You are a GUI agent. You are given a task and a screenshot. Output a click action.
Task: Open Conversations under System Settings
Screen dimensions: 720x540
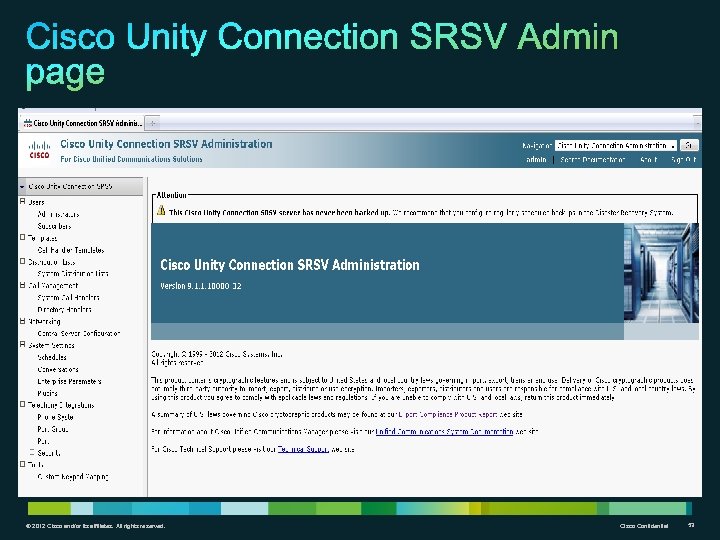click(58, 369)
